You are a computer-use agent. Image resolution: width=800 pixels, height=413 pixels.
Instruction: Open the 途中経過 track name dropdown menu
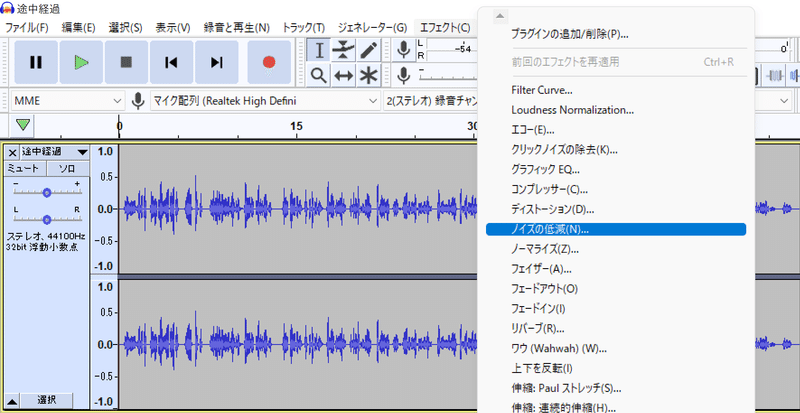pos(54,152)
